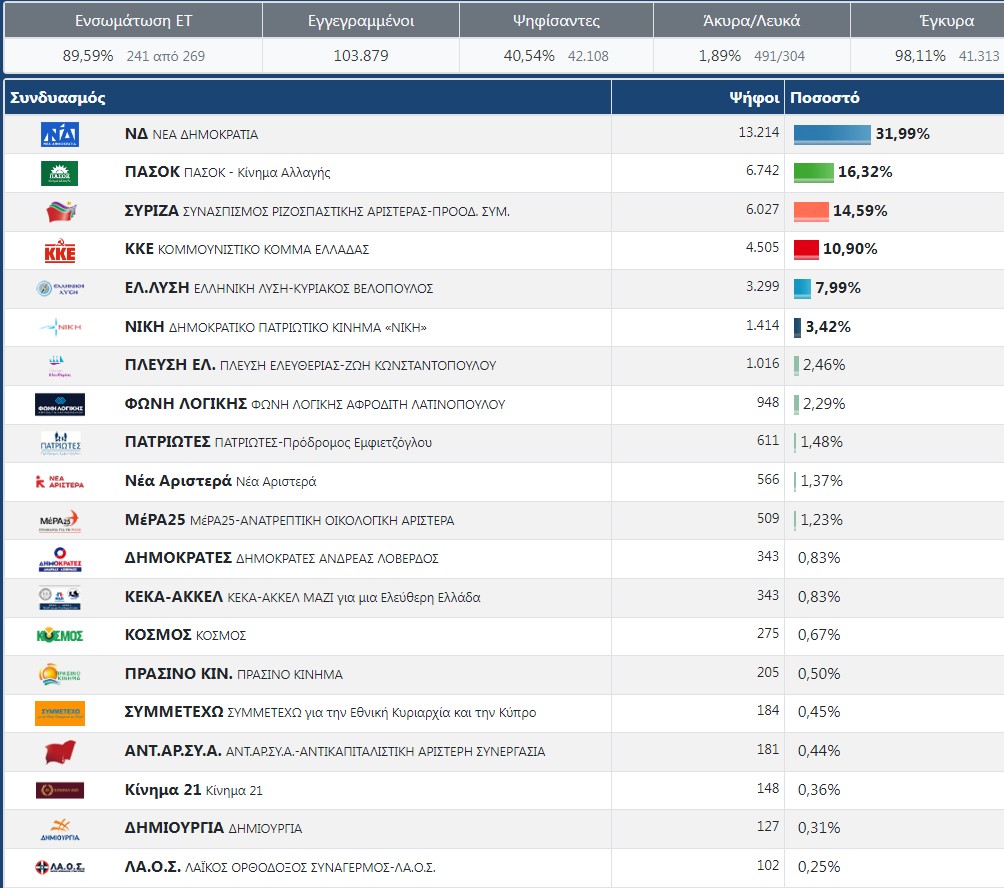Select the ΣΥΡΙΖΑ party logo
The image size is (1004, 888).
point(59,211)
